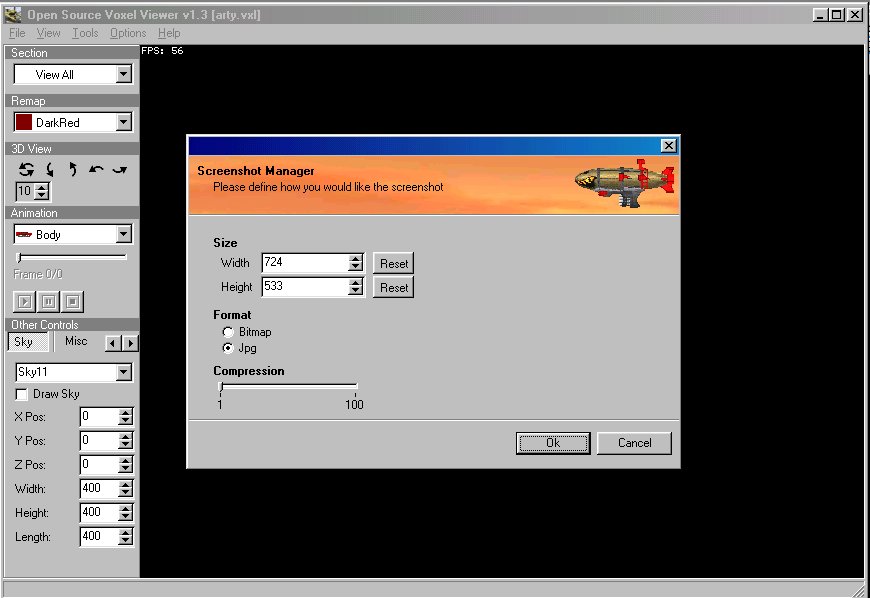Click the rotate-up curved arrow in 3D View
This screenshot has height=598, width=870.
73,169
